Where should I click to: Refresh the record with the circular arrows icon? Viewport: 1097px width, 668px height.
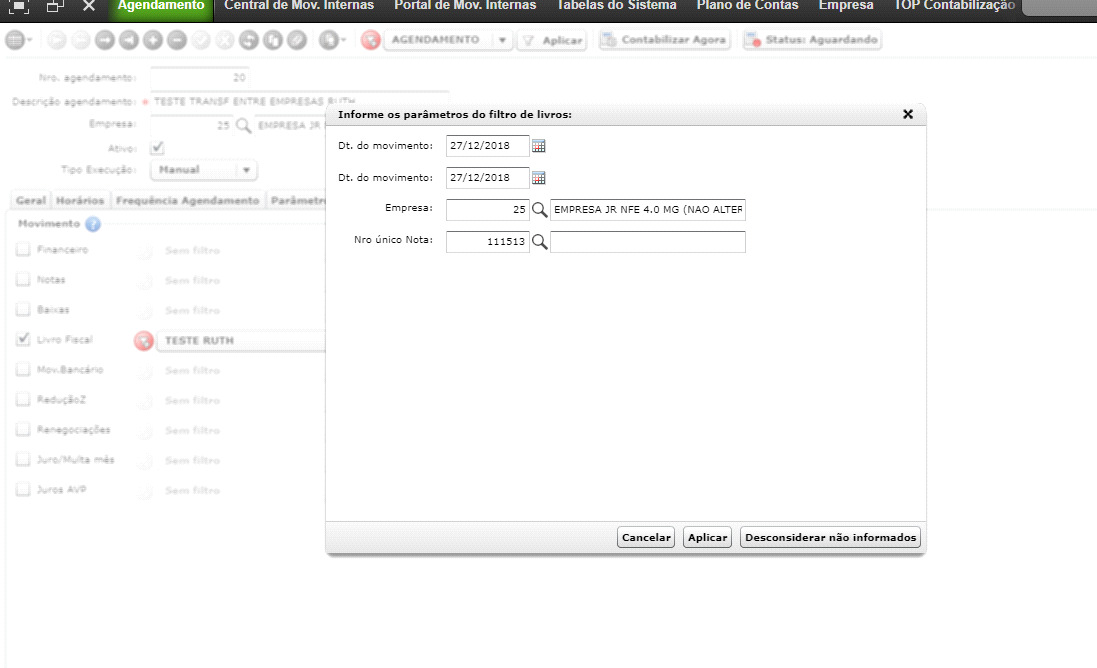(249, 41)
